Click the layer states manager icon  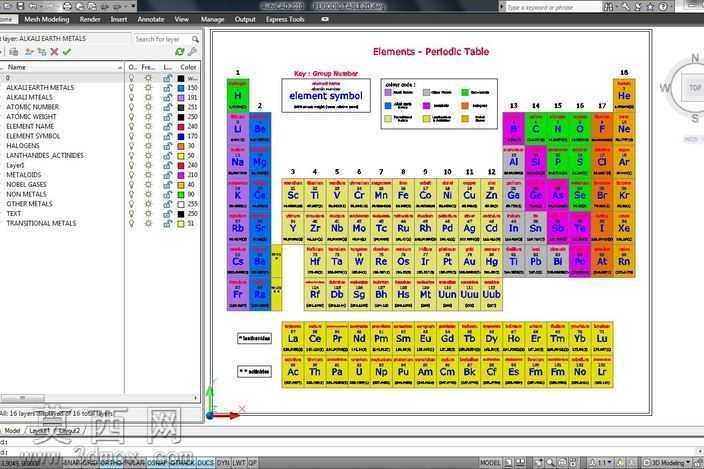(14, 52)
